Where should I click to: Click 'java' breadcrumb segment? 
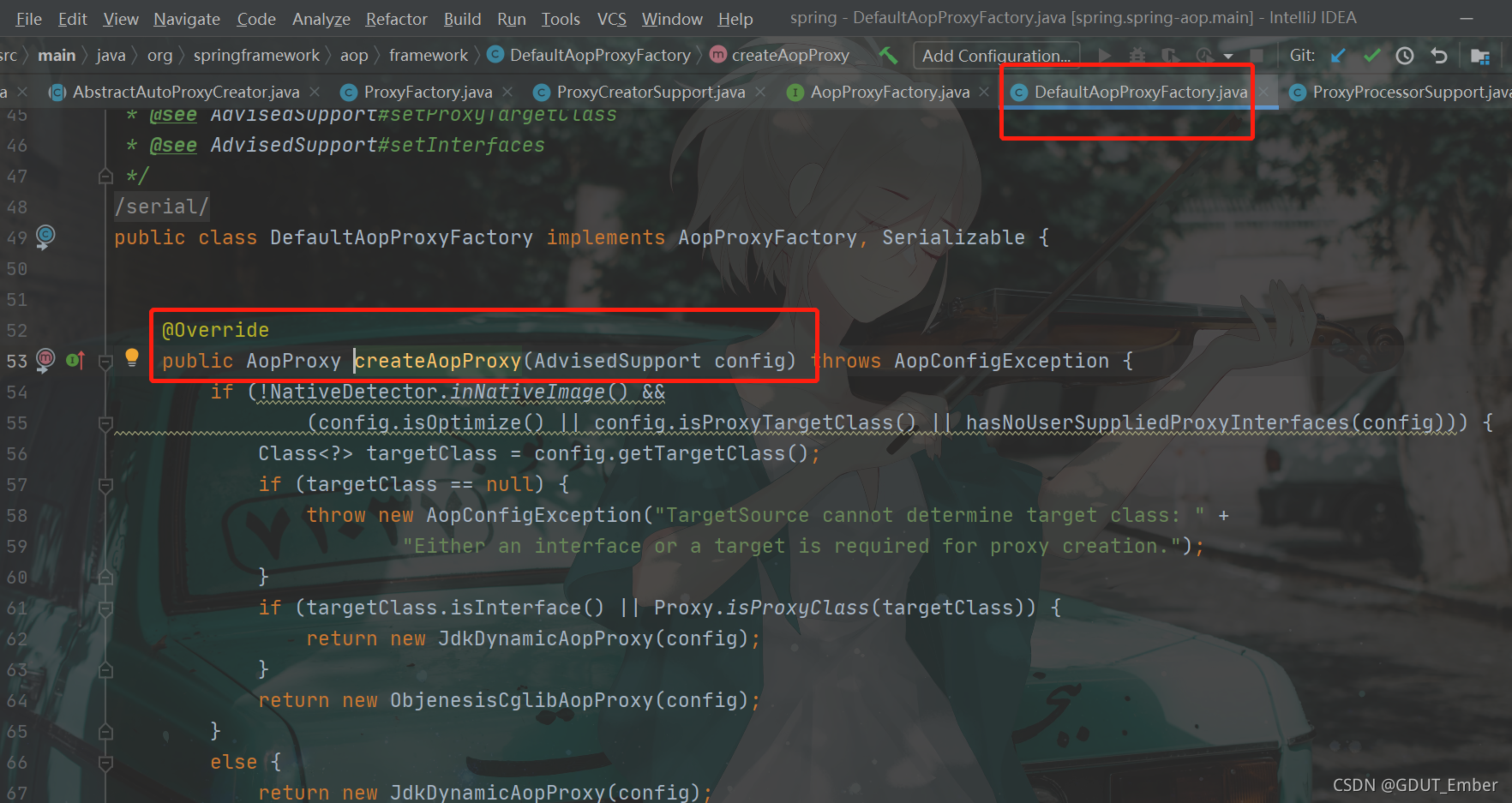111,56
